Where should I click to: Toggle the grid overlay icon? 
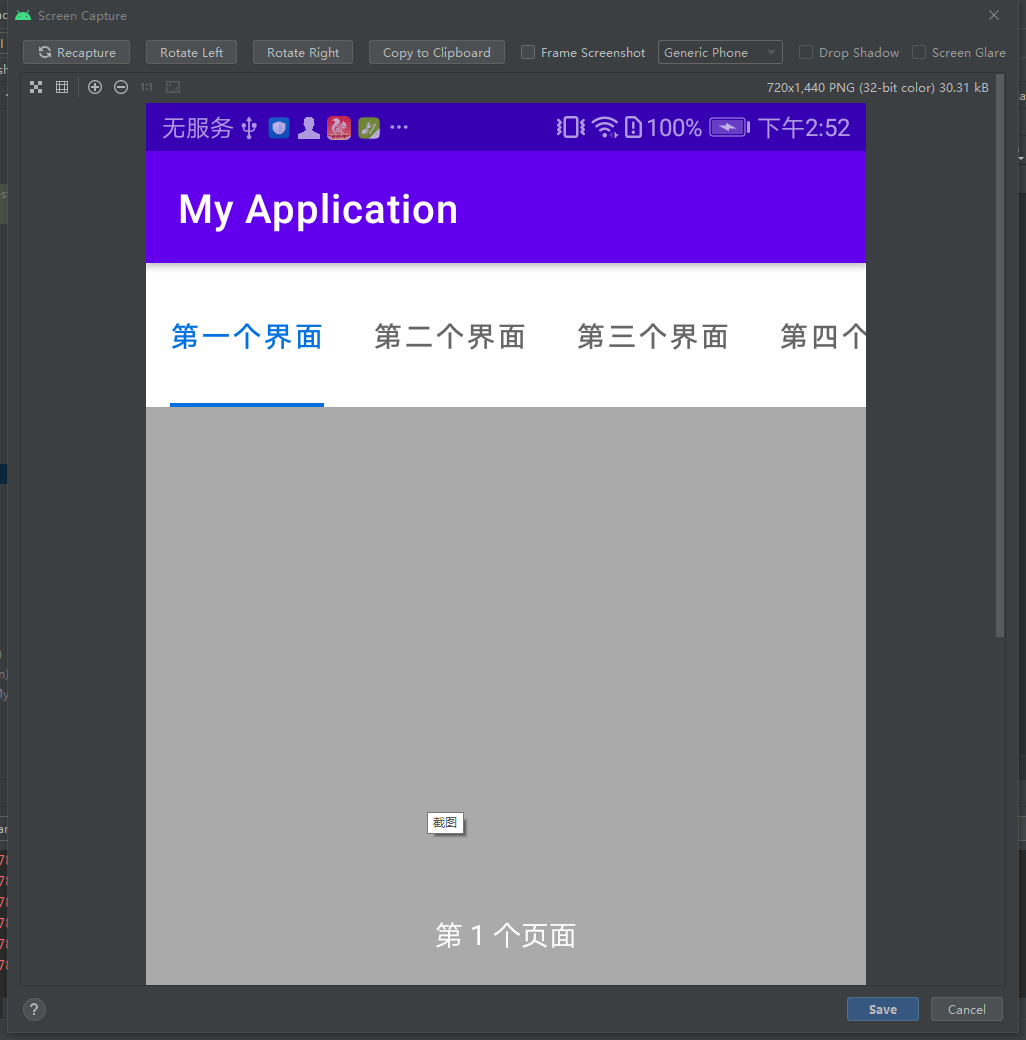[x=62, y=87]
